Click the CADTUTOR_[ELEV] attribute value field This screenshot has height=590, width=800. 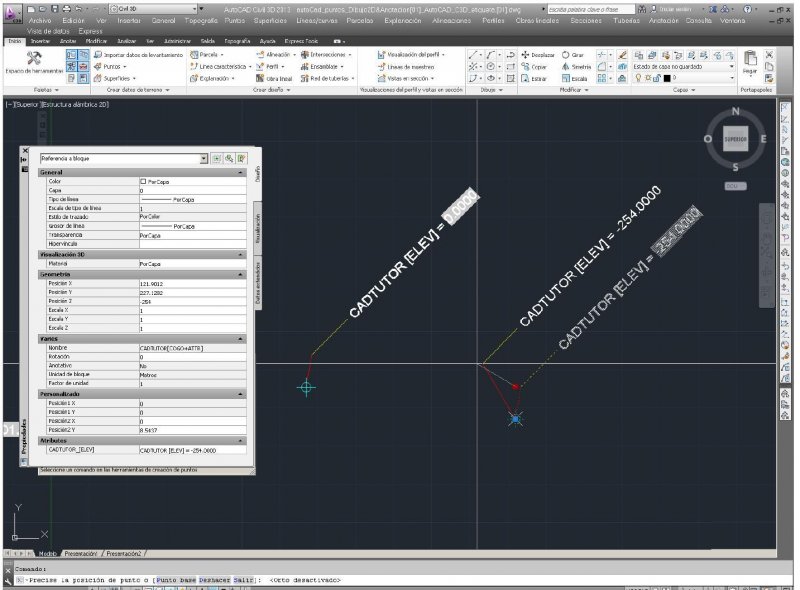192,451
